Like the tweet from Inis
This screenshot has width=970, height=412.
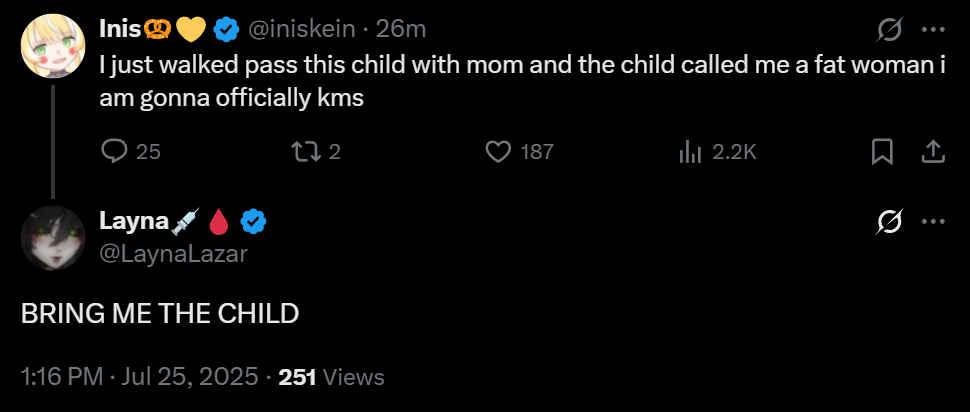pos(499,151)
